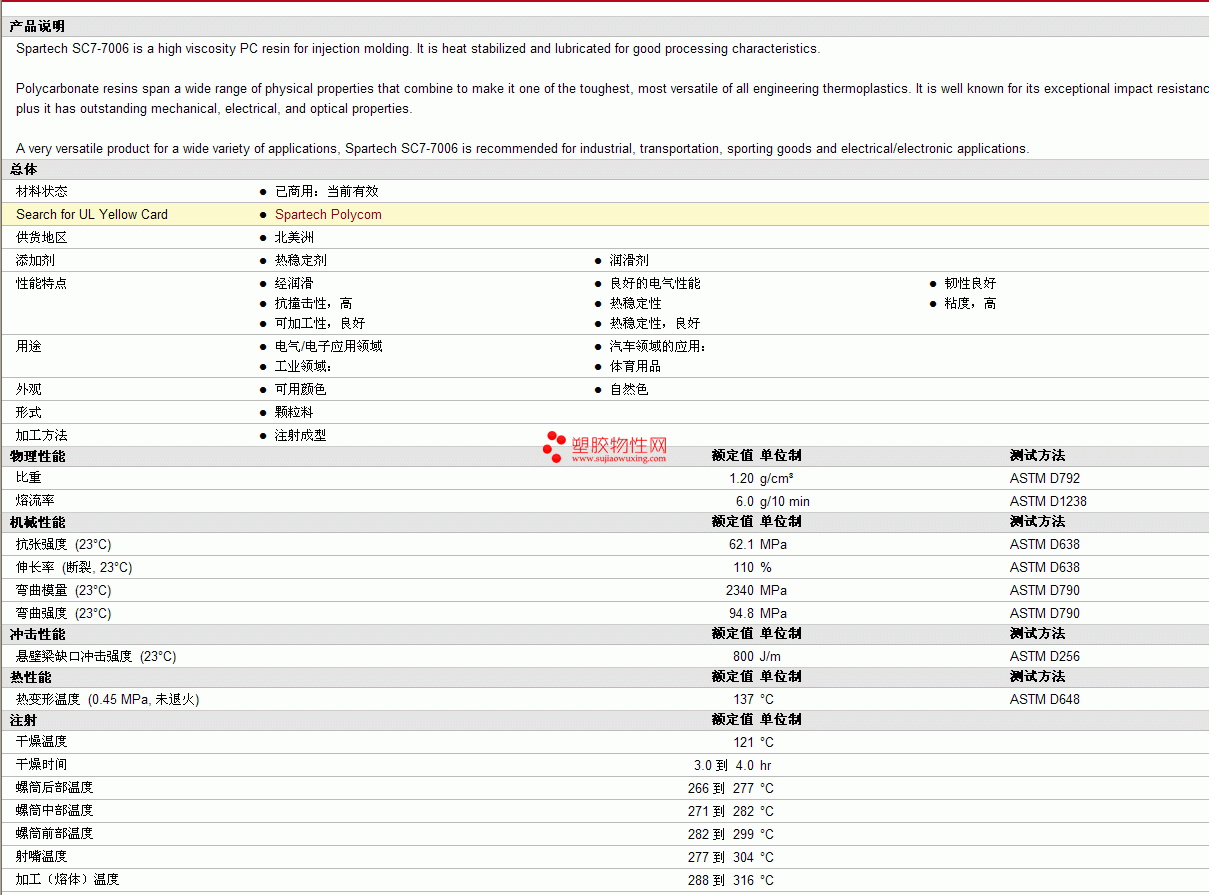Click the 形式 row label
1209x895 pixels.
click(x=29, y=412)
